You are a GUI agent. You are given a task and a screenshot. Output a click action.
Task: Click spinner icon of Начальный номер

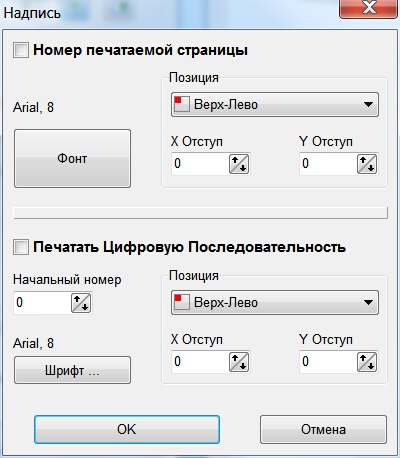click(x=81, y=303)
